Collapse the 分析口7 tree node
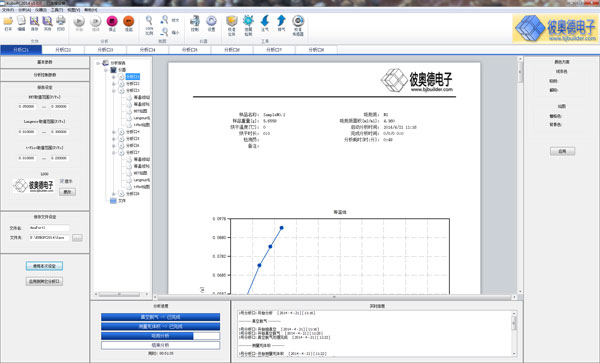 (114, 153)
